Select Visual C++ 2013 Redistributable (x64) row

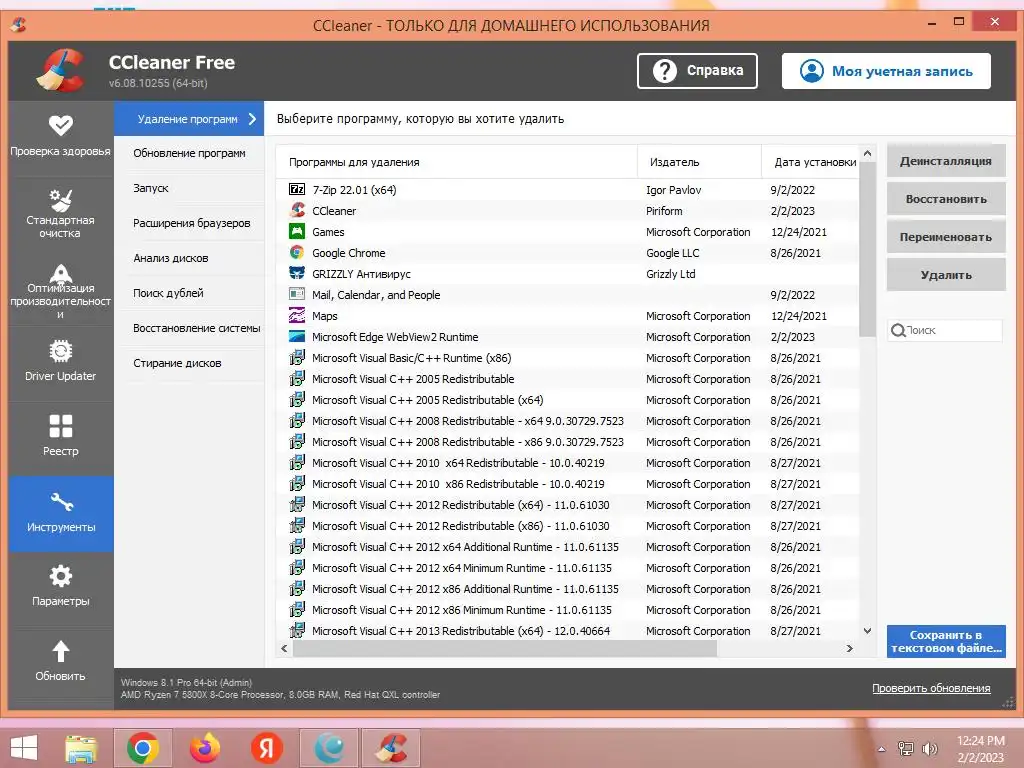tap(567, 631)
